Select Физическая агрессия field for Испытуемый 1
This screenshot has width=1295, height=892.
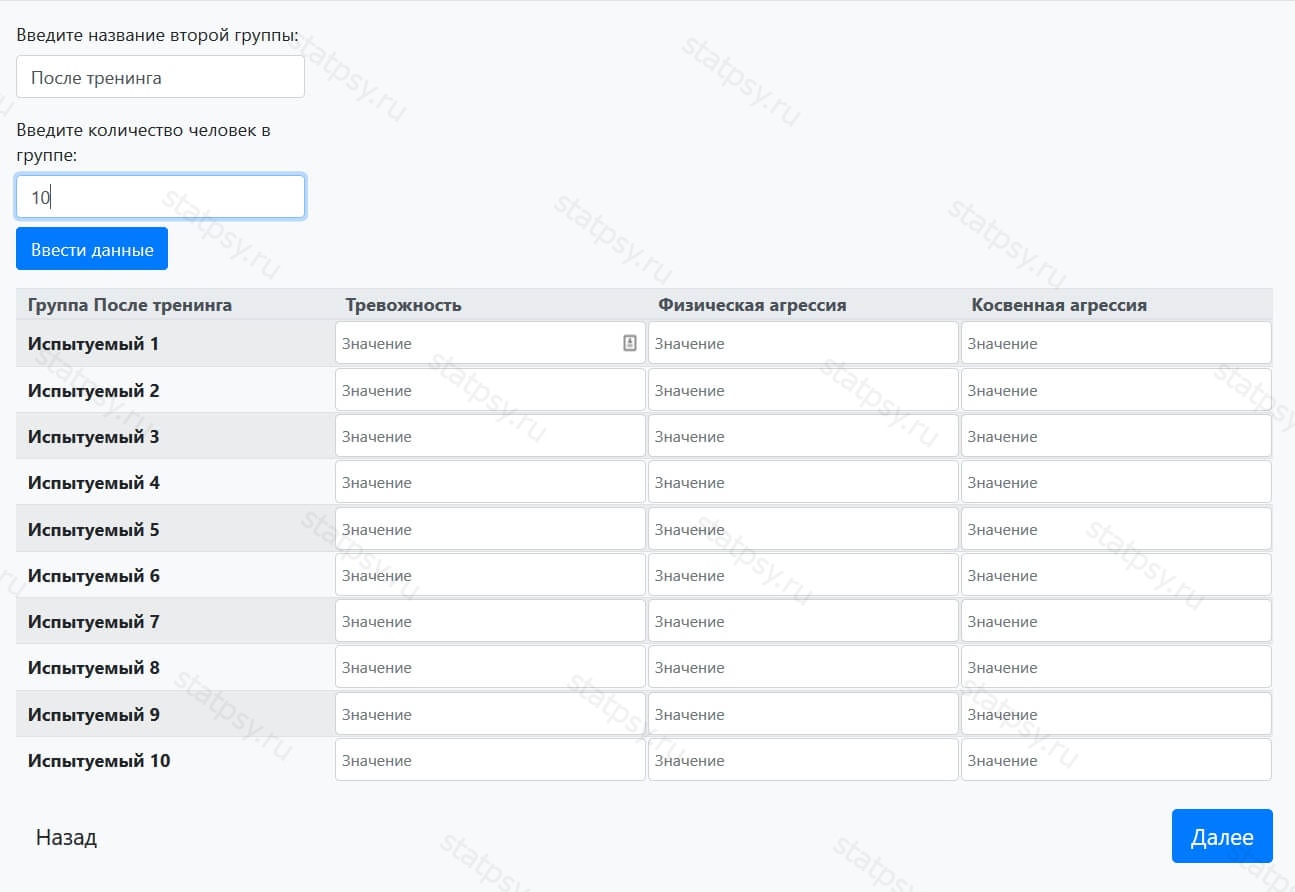803,343
